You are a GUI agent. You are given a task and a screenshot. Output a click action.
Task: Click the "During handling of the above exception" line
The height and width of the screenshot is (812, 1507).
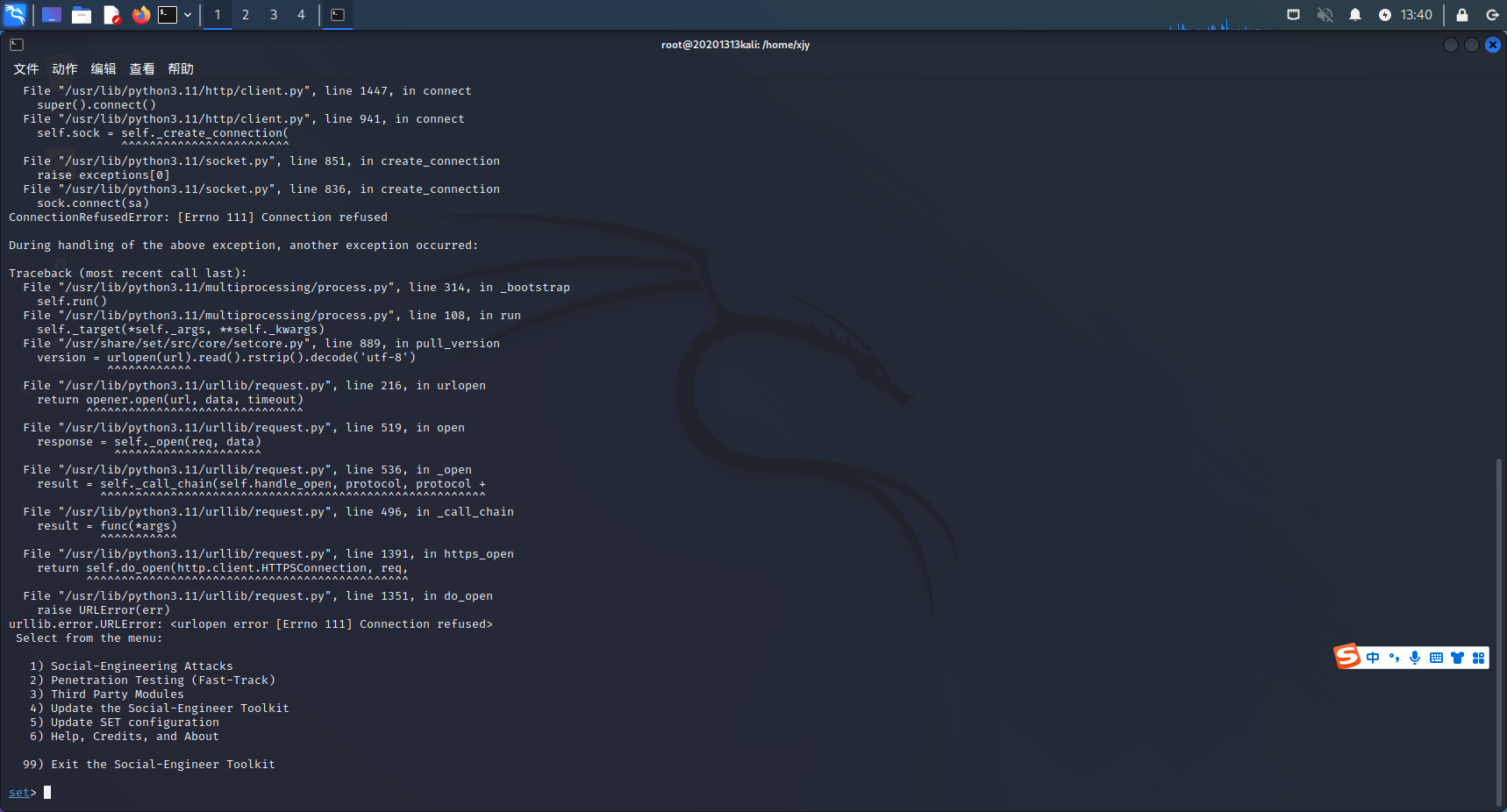pyautogui.click(x=244, y=246)
